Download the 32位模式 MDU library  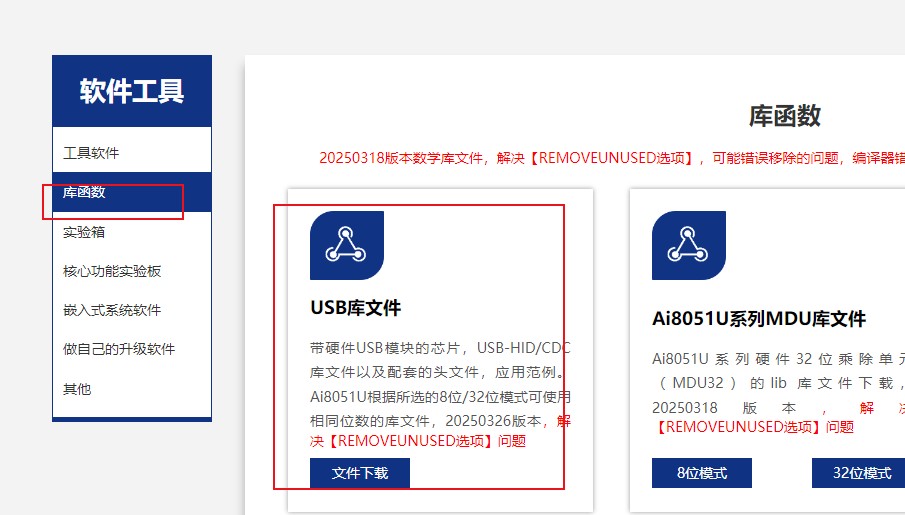(858, 473)
